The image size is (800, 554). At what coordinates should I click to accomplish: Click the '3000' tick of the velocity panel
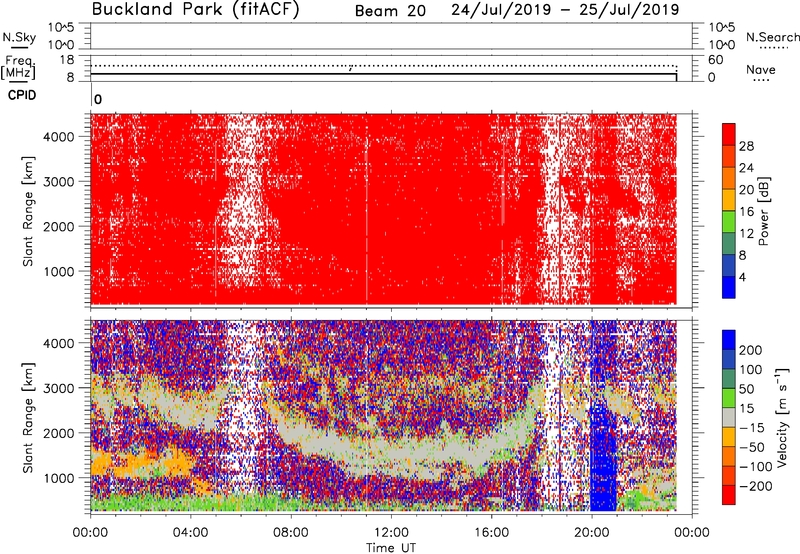(58, 388)
